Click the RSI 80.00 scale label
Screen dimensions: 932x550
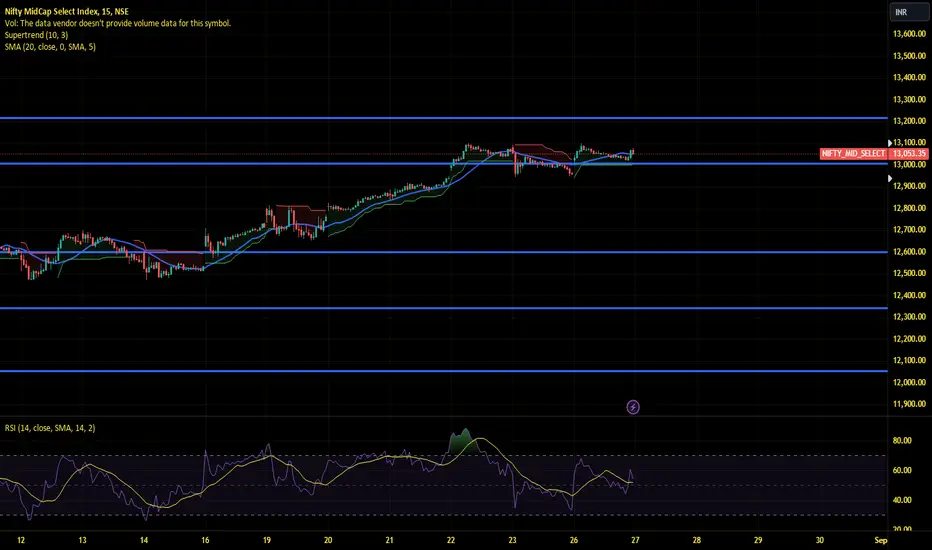coord(902,441)
